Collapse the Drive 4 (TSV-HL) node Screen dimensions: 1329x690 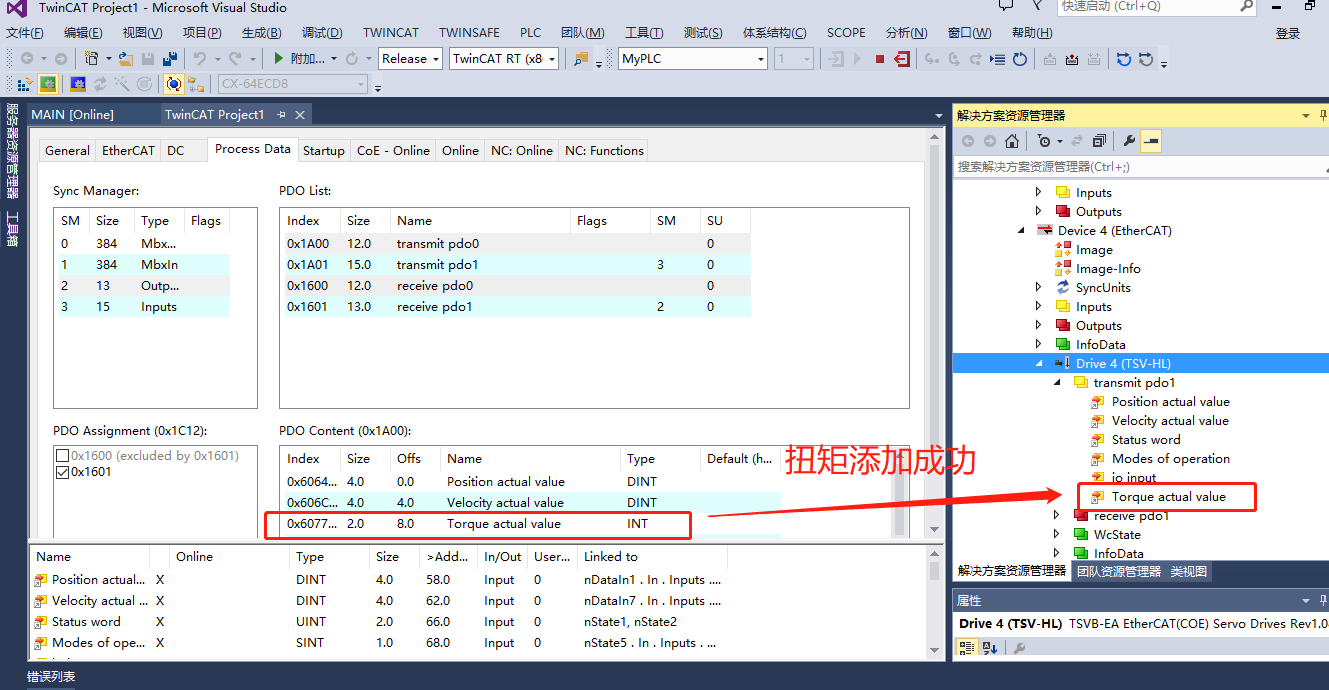1038,363
